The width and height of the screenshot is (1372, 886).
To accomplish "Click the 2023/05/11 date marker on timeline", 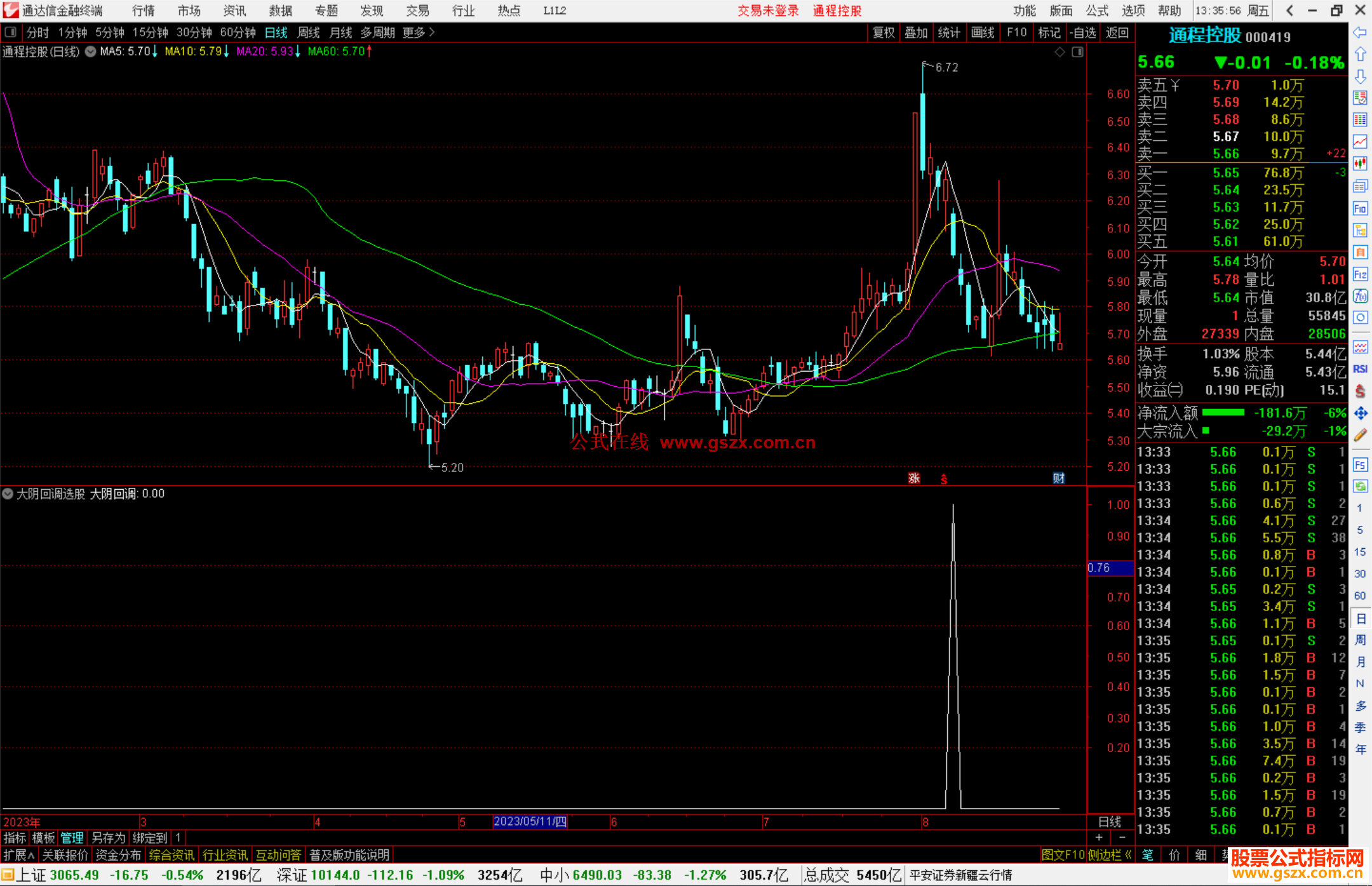I will click(x=530, y=821).
